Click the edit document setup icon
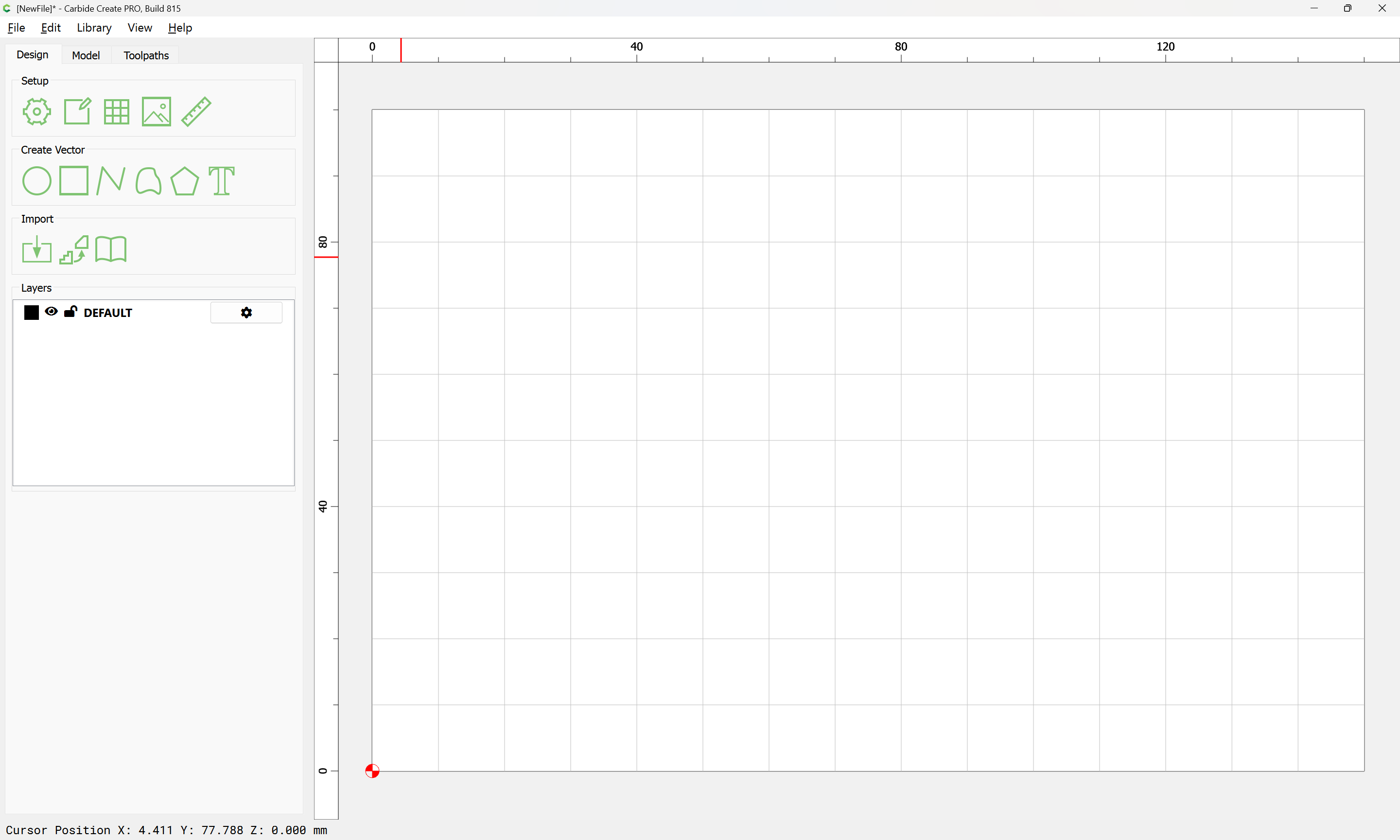This screenshot has height=840, width=1400. point(77,111)
